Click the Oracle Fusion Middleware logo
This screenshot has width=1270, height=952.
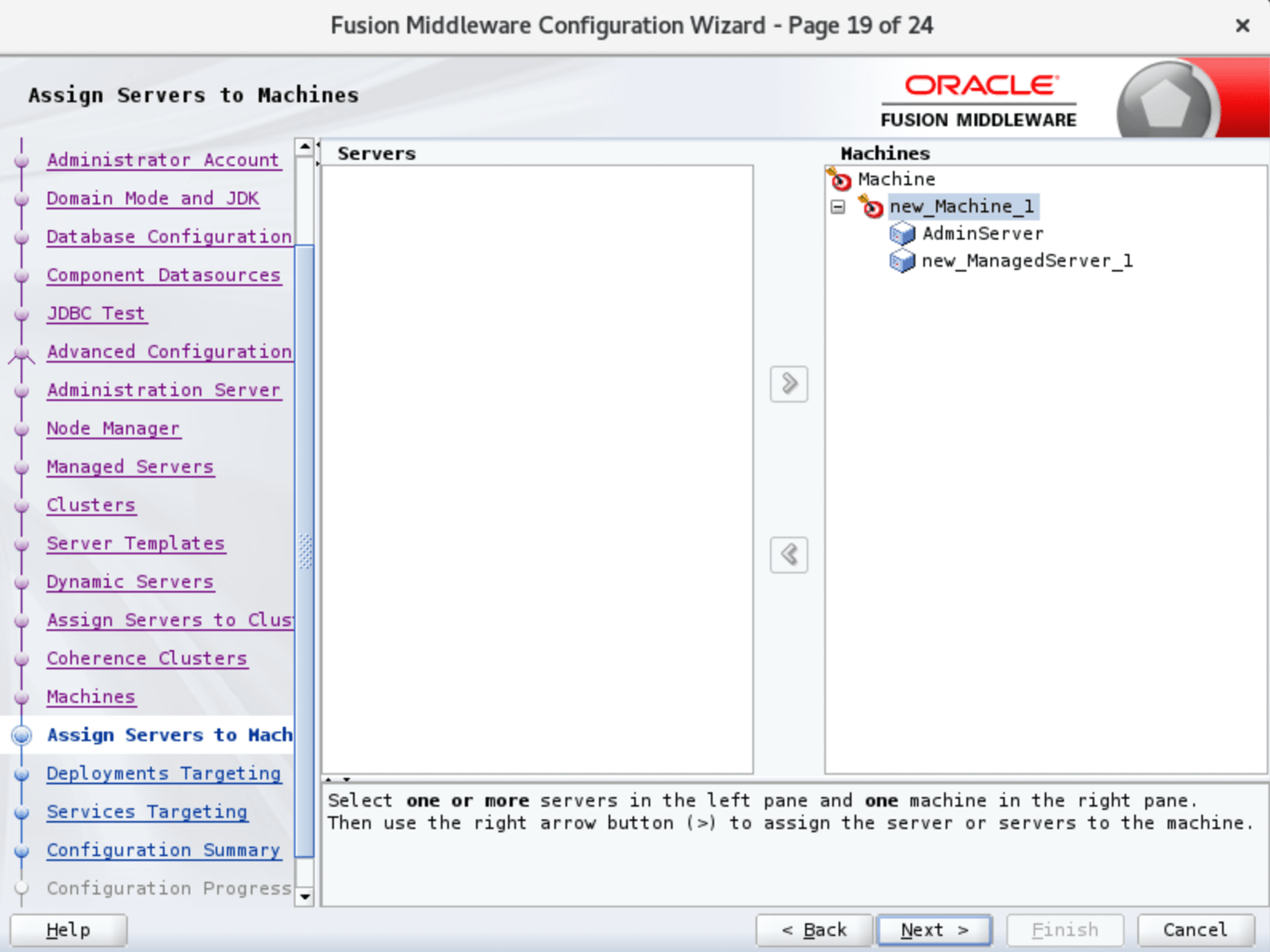click(979, 100)
